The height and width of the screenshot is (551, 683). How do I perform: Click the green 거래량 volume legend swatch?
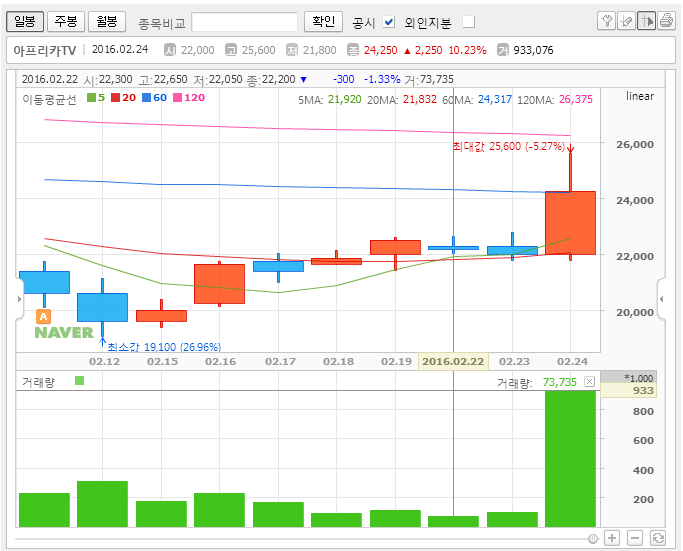point(79,381)
